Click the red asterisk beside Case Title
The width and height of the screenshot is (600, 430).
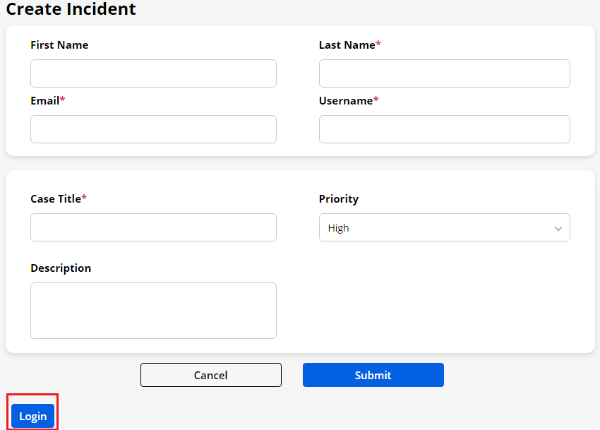84,198
